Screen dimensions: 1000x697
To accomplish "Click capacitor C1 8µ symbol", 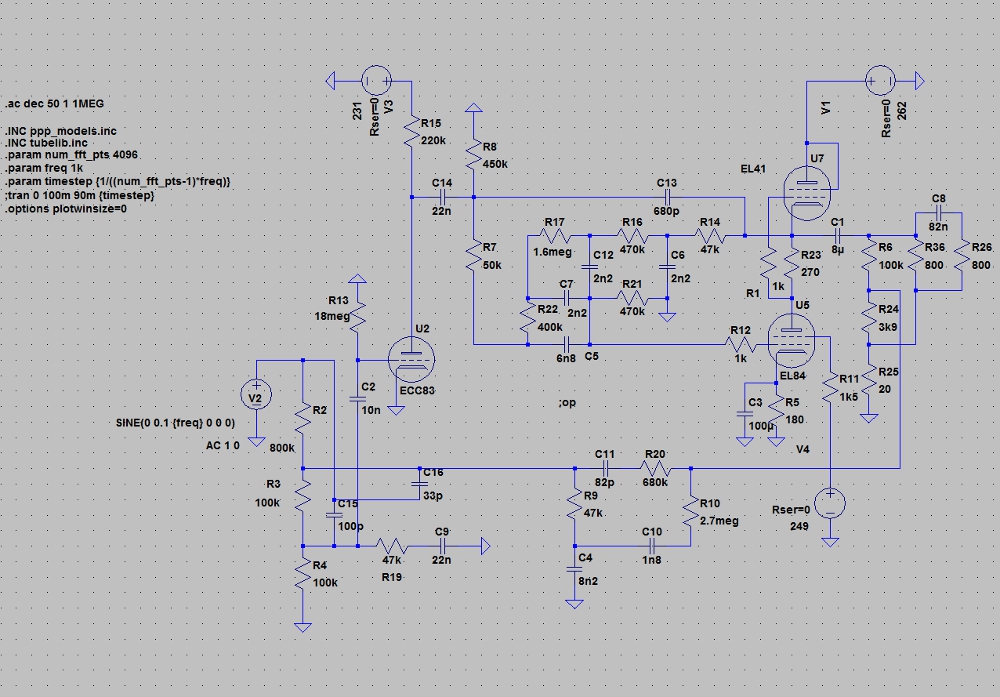I will click(838, 235).
